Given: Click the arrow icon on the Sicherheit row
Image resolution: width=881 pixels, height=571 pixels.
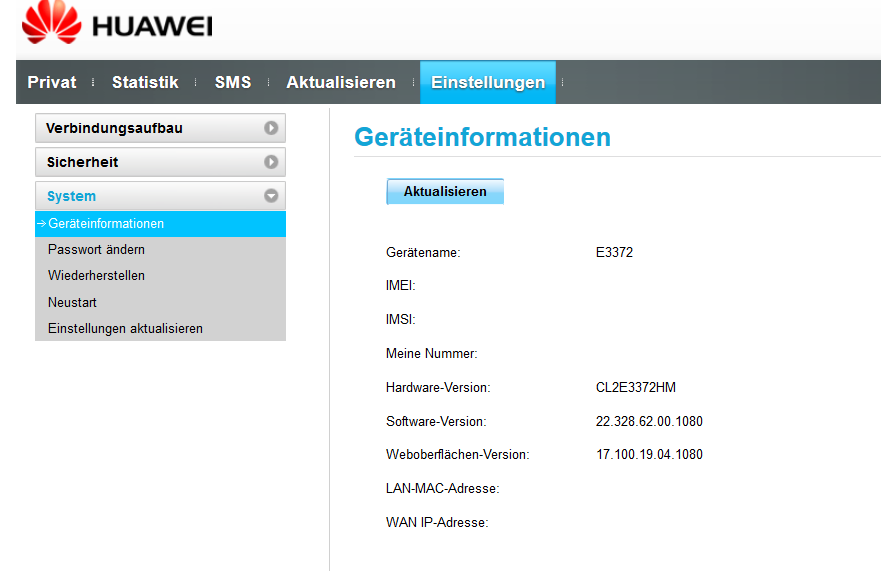Looking at the screenshot, I should 271,162.
